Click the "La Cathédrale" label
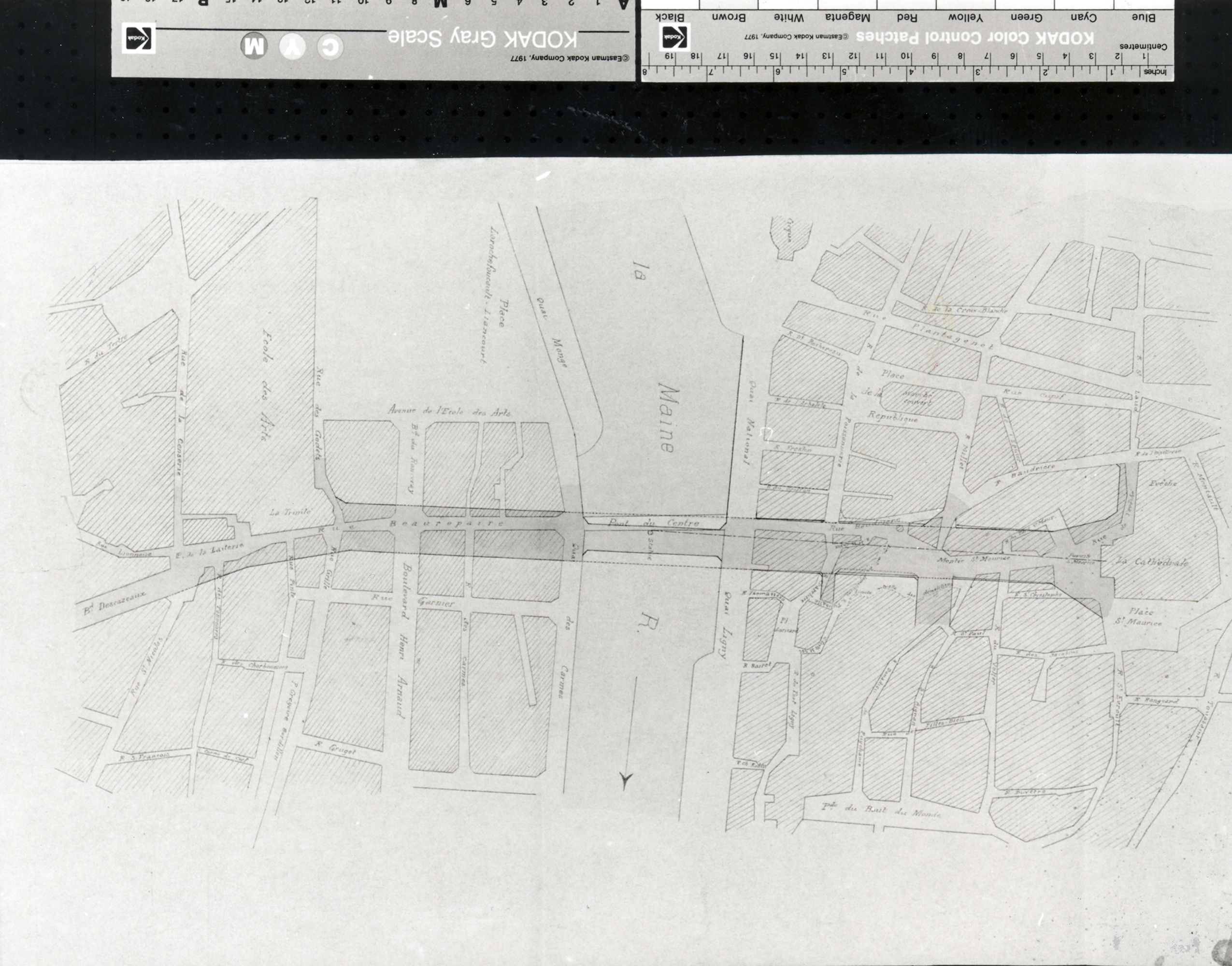 [1153, 562]
